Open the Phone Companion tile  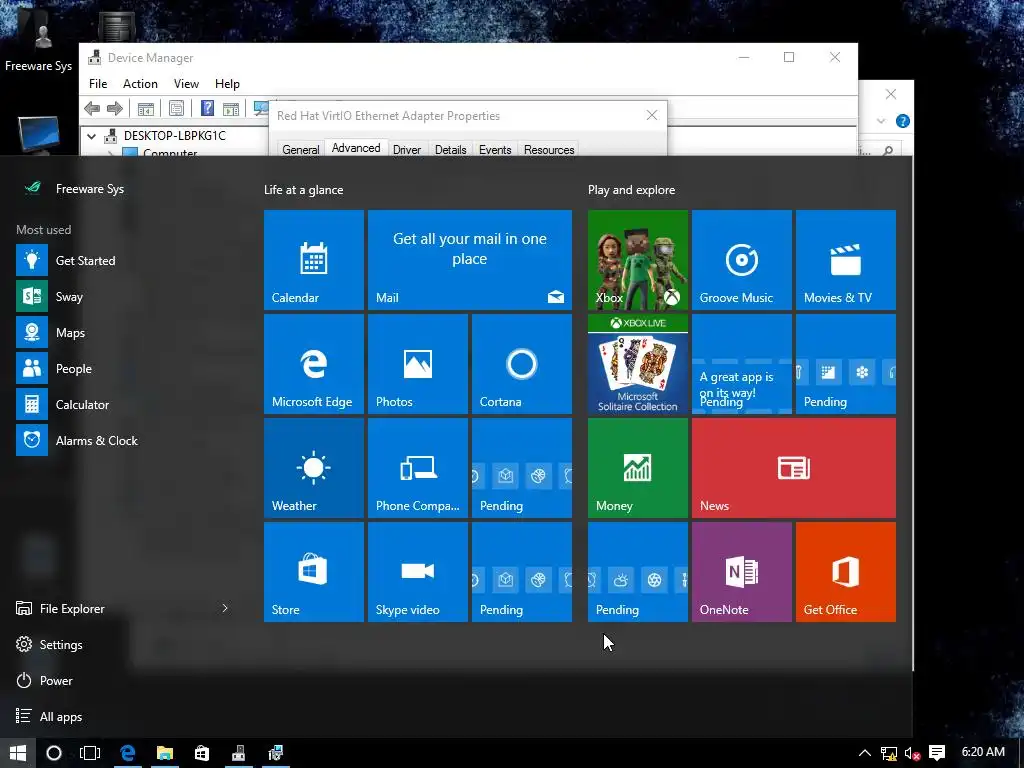pos(417,468)
